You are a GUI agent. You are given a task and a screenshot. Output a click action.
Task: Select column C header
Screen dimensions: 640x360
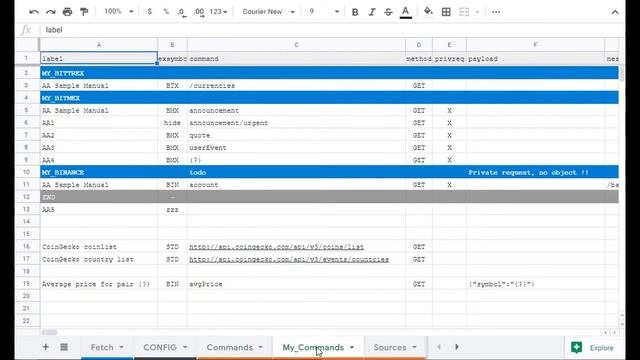(x=296, y=45)
